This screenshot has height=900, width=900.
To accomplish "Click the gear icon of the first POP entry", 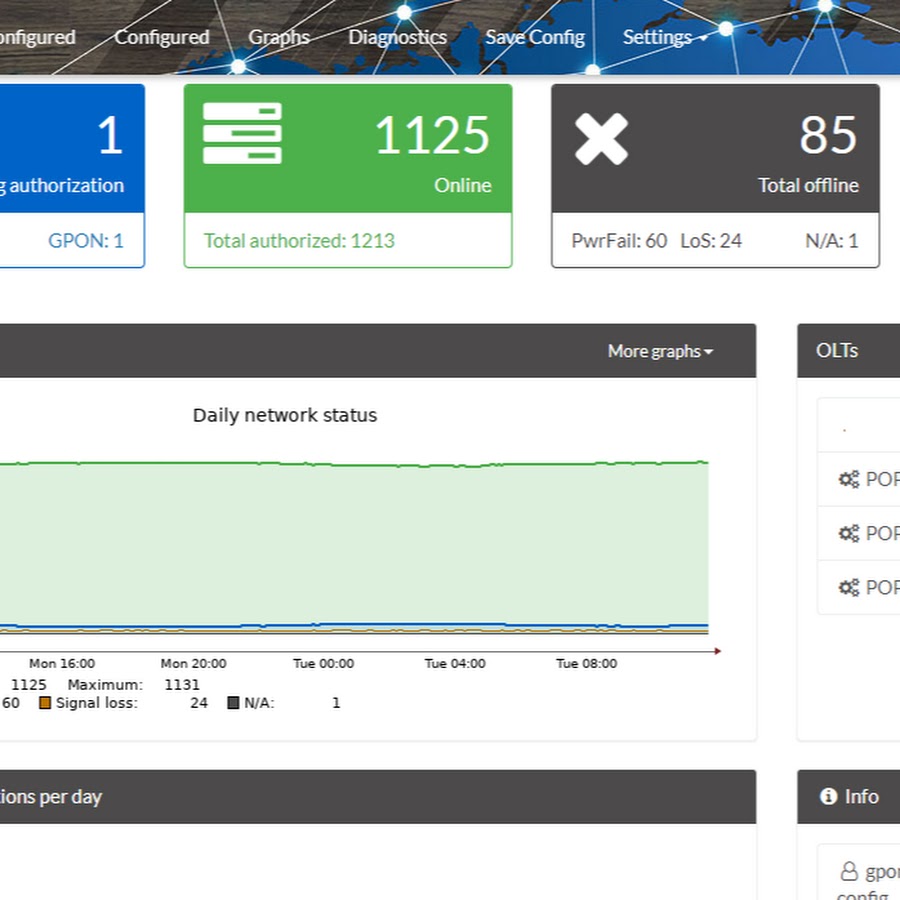I will [x=849, y=479].
